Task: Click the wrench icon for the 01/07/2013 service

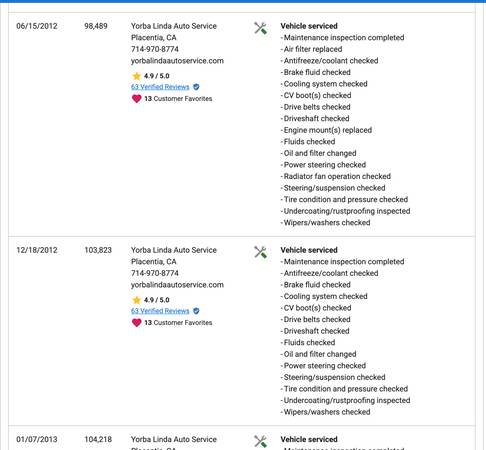Action: pyautogui.click(x=260, y=441)
